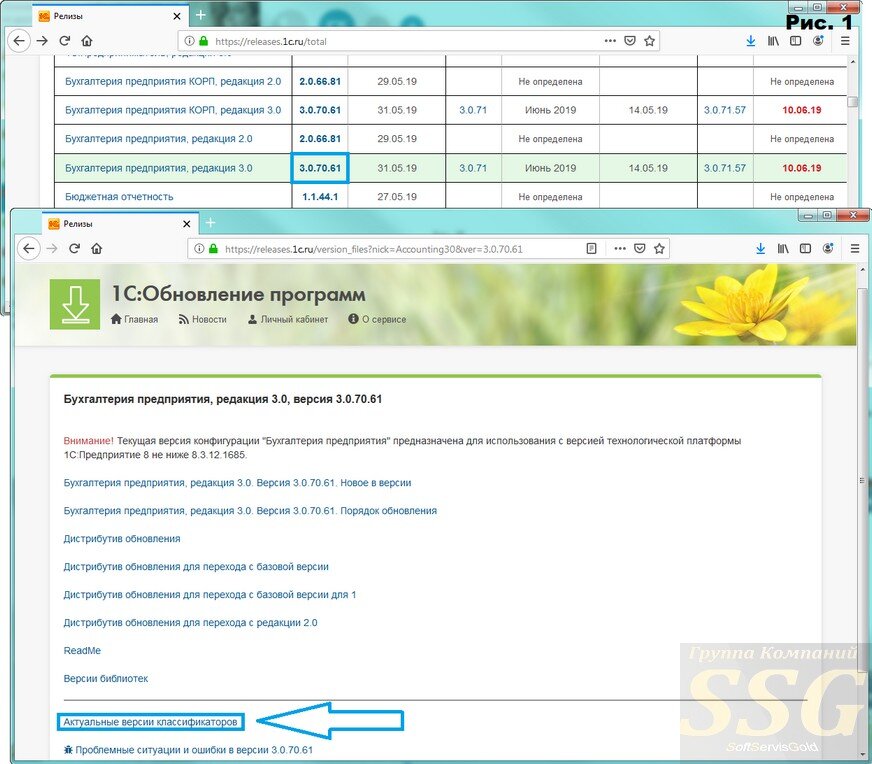Click the front window vertical scrollbar

point(864,481)
